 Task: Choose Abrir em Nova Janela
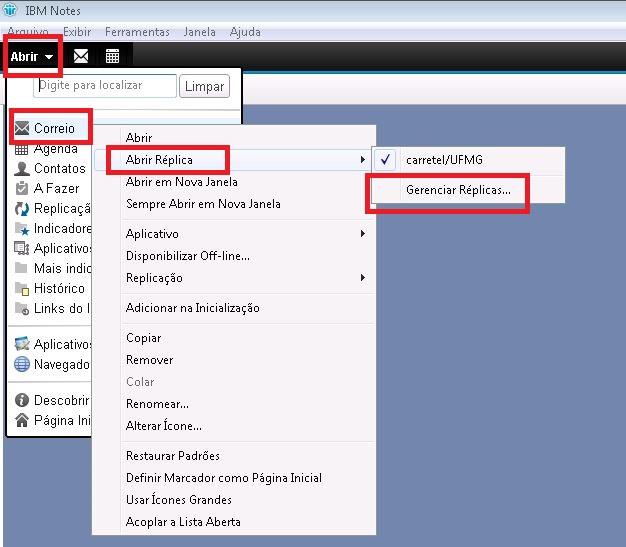182,182
